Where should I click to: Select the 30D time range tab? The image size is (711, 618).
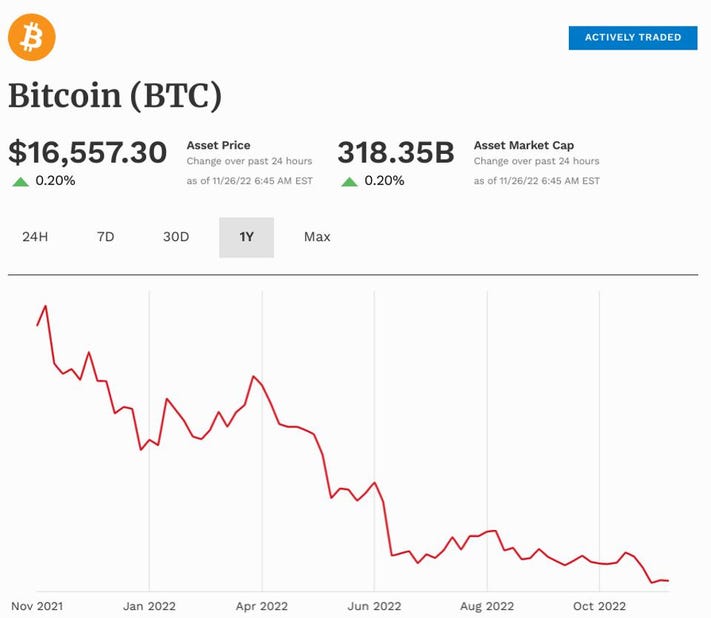[176, 237]
